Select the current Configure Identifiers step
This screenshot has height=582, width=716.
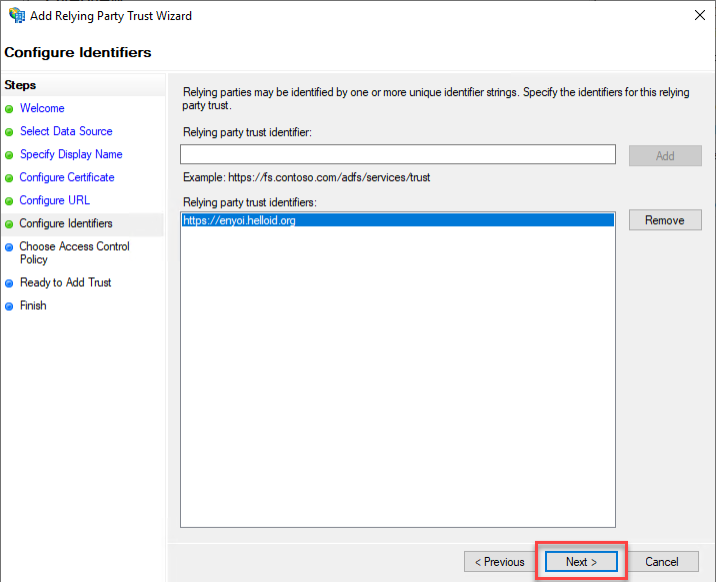click(66, 223)
